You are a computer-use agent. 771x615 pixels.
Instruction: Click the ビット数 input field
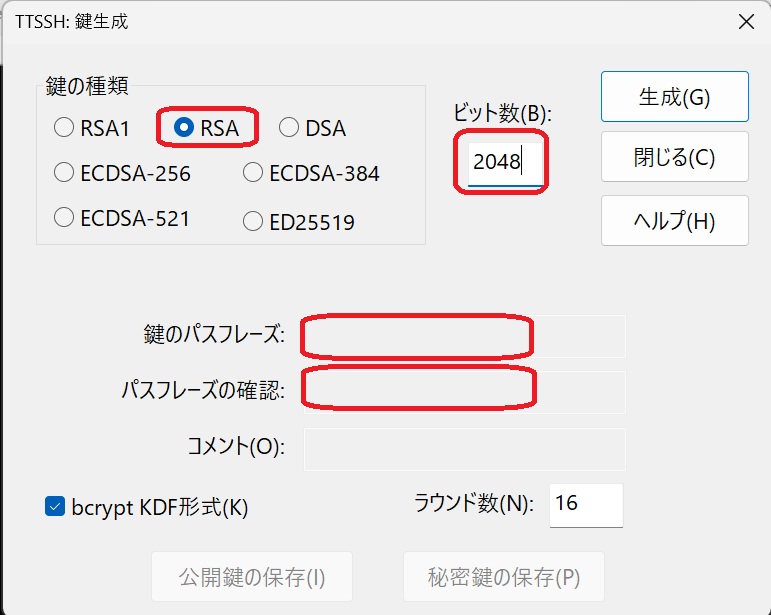(x=506, y=162)
